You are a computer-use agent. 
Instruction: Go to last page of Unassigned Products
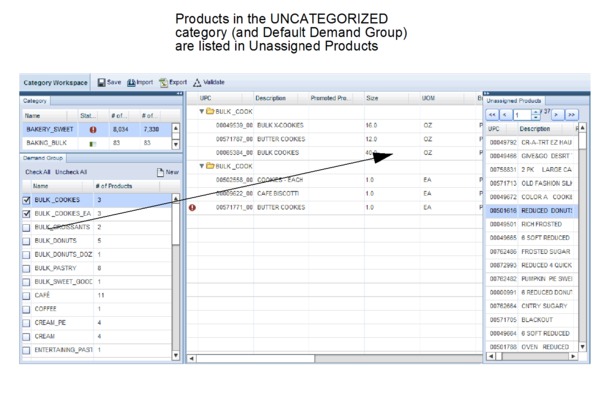click(573, 115)
